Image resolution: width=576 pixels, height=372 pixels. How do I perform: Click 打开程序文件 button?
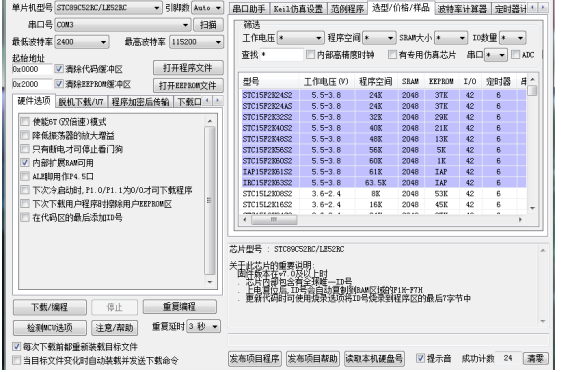pos(188,68)
